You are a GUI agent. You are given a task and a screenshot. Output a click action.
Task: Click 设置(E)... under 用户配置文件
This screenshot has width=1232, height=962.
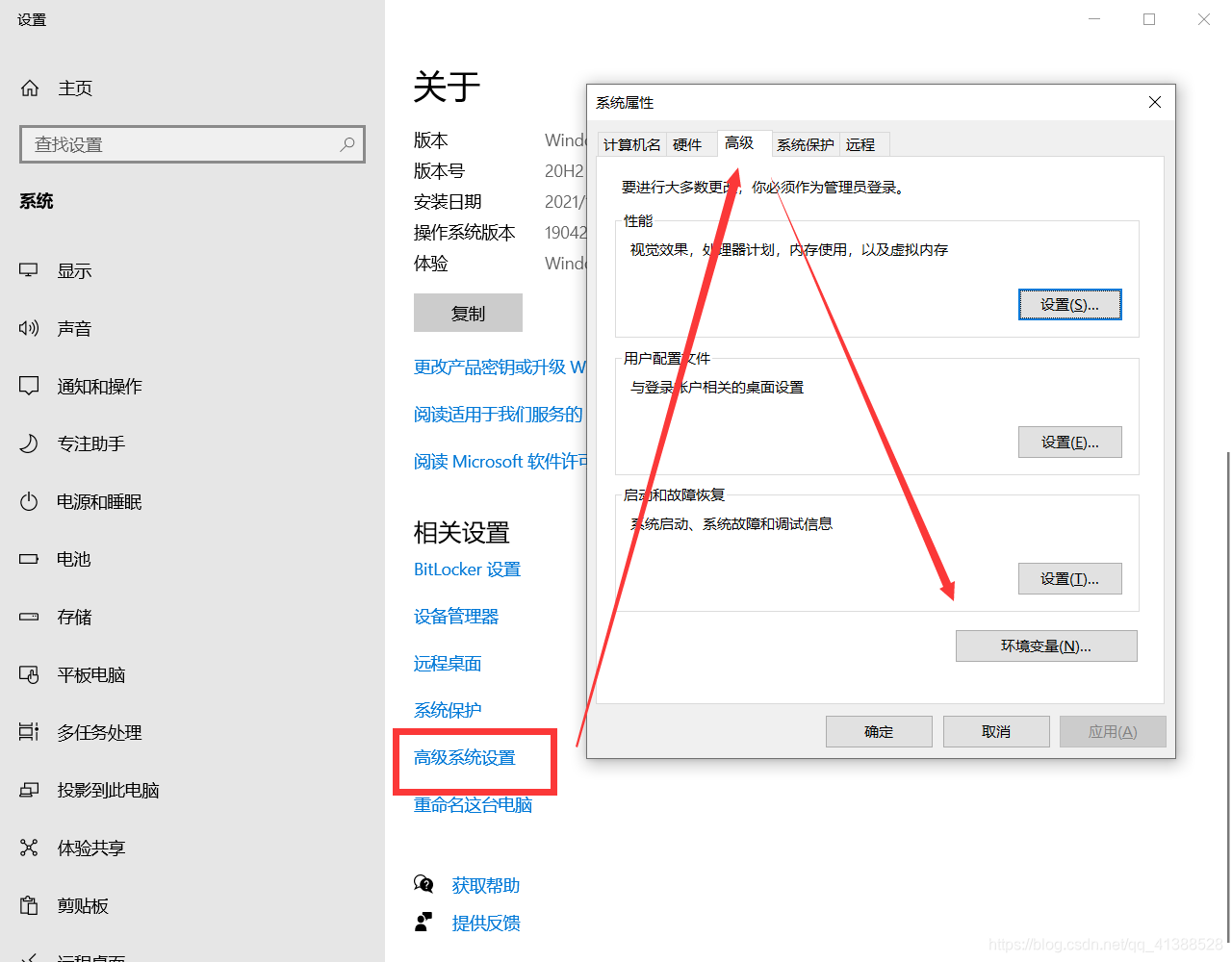1070,443
